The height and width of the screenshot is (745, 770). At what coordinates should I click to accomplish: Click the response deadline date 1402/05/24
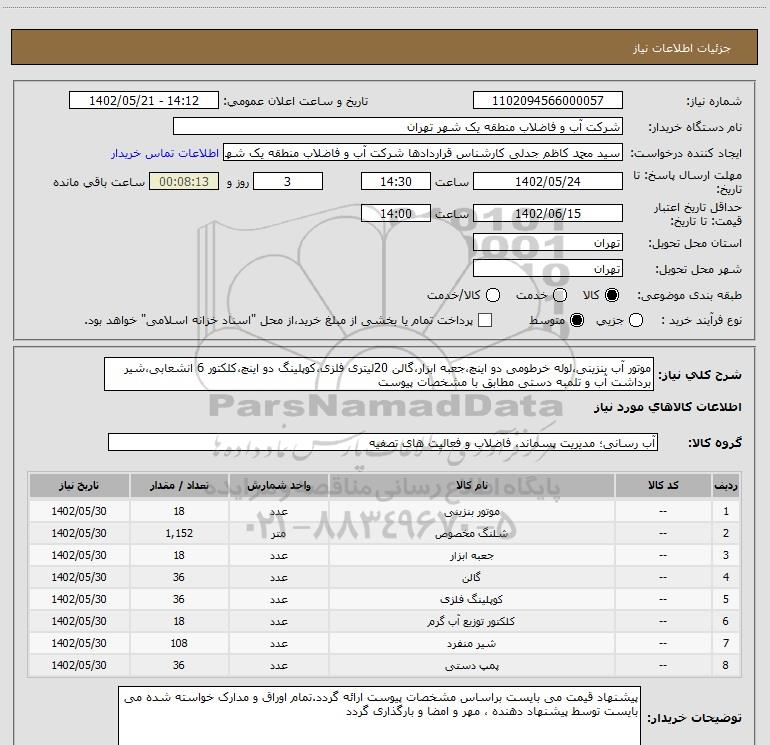[548, 181]
